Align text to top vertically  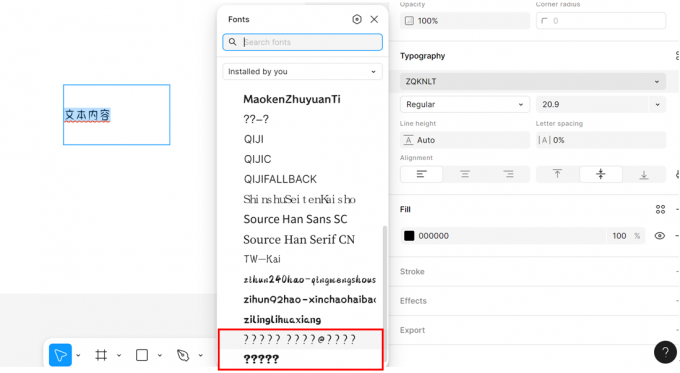click(557, 174)
